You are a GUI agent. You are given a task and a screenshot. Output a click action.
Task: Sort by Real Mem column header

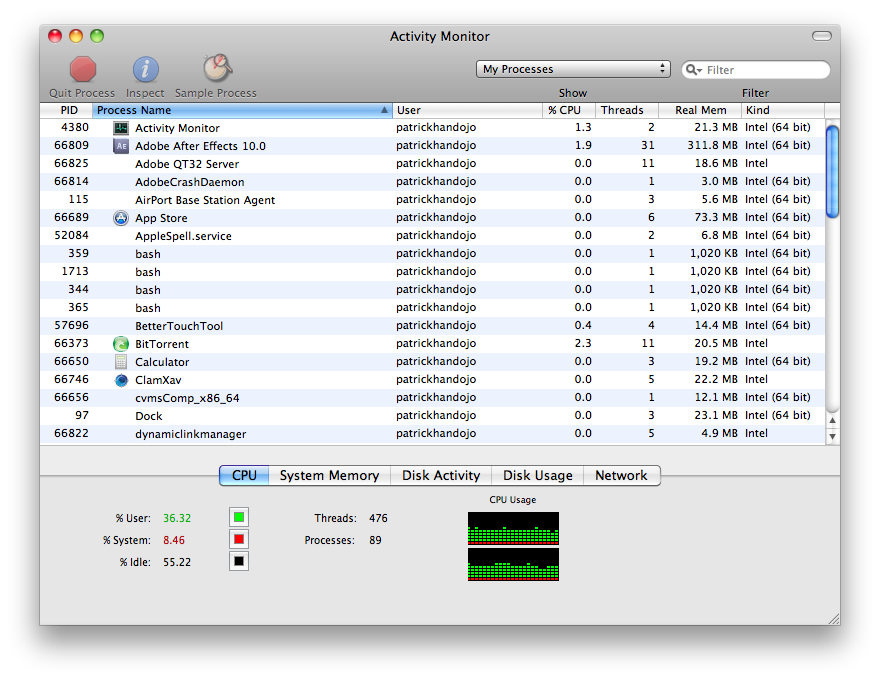(700, 110)
